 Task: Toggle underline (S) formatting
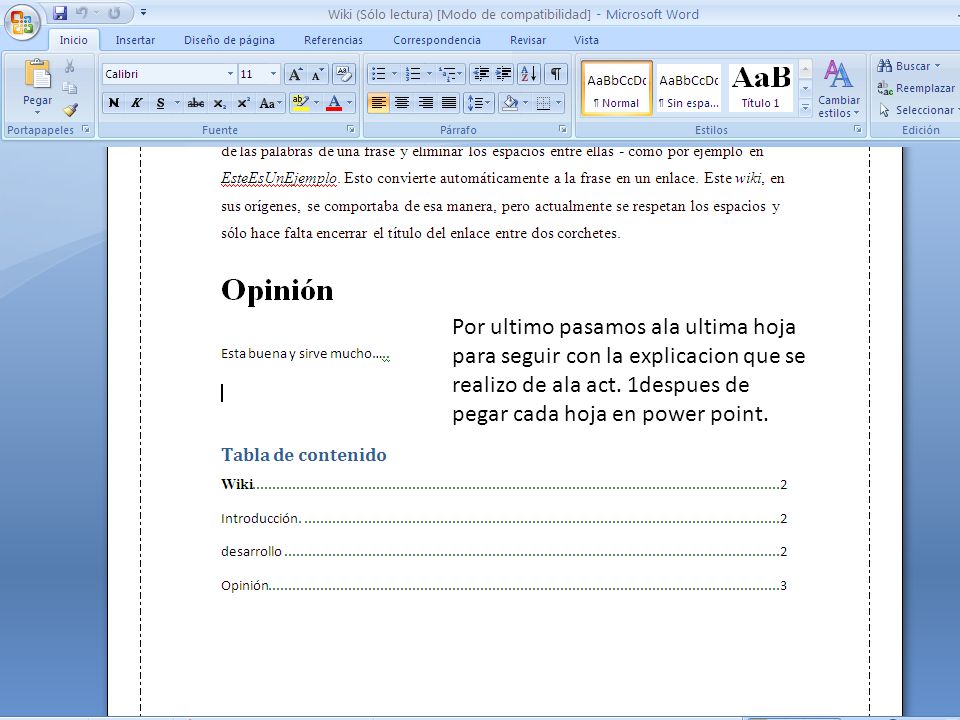[160, 103]
